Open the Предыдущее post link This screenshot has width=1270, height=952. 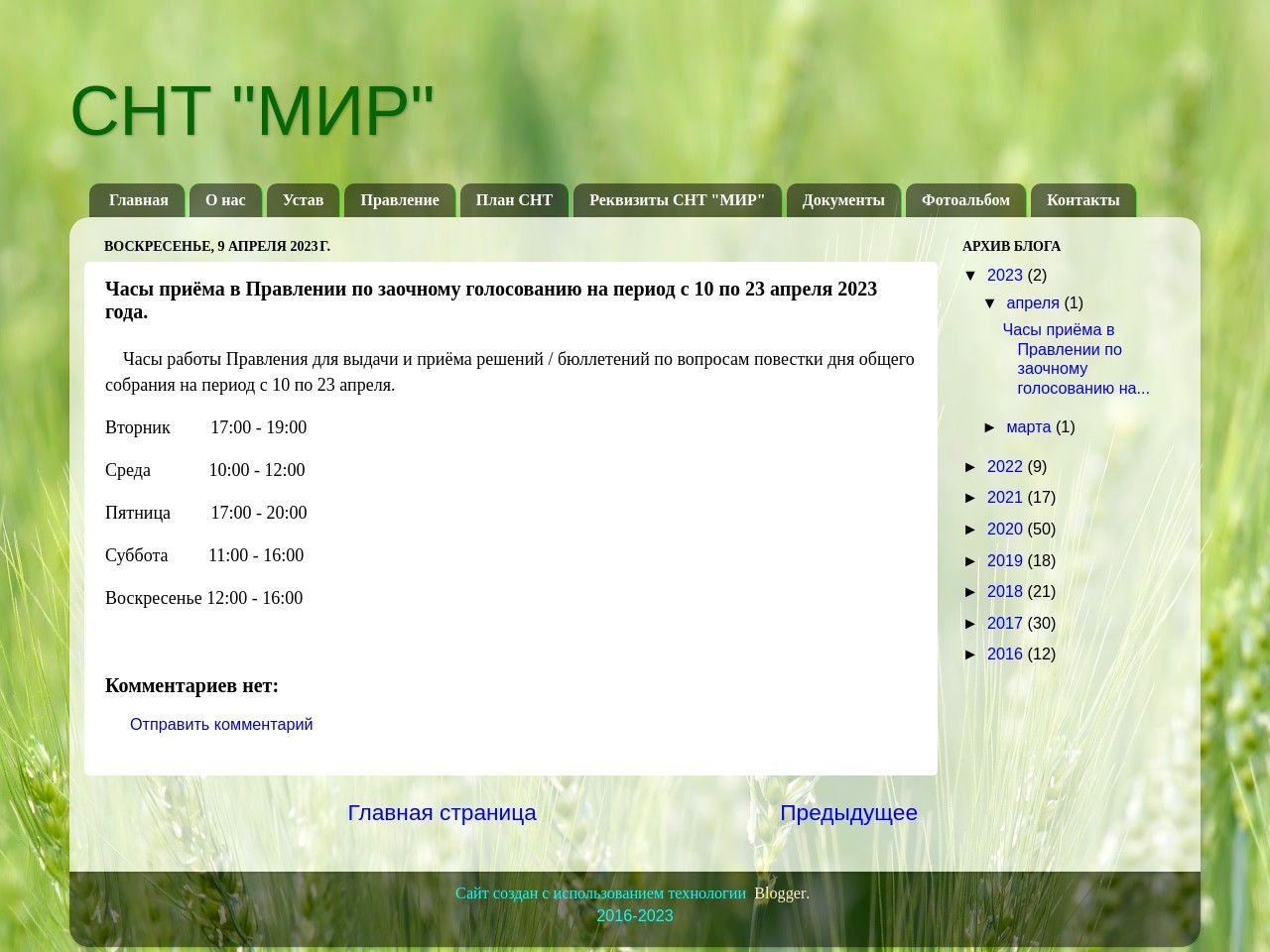pyautogui.click(x=848, y=813)
